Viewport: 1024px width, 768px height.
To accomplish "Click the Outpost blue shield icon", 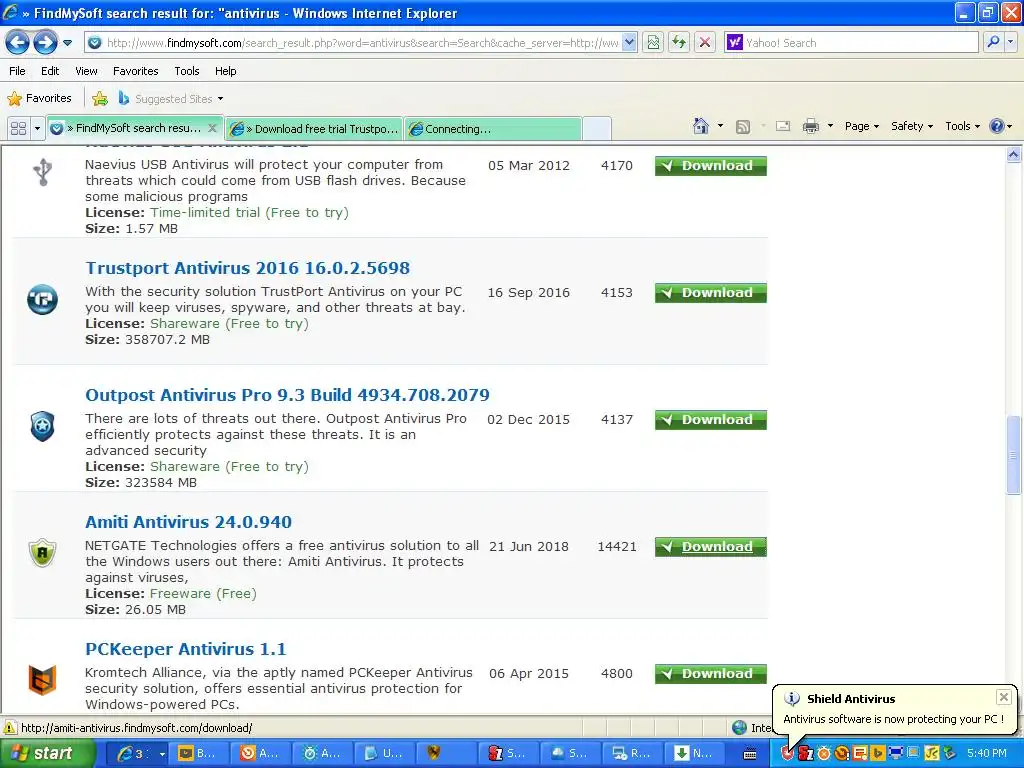I will (x=42, y=426).
